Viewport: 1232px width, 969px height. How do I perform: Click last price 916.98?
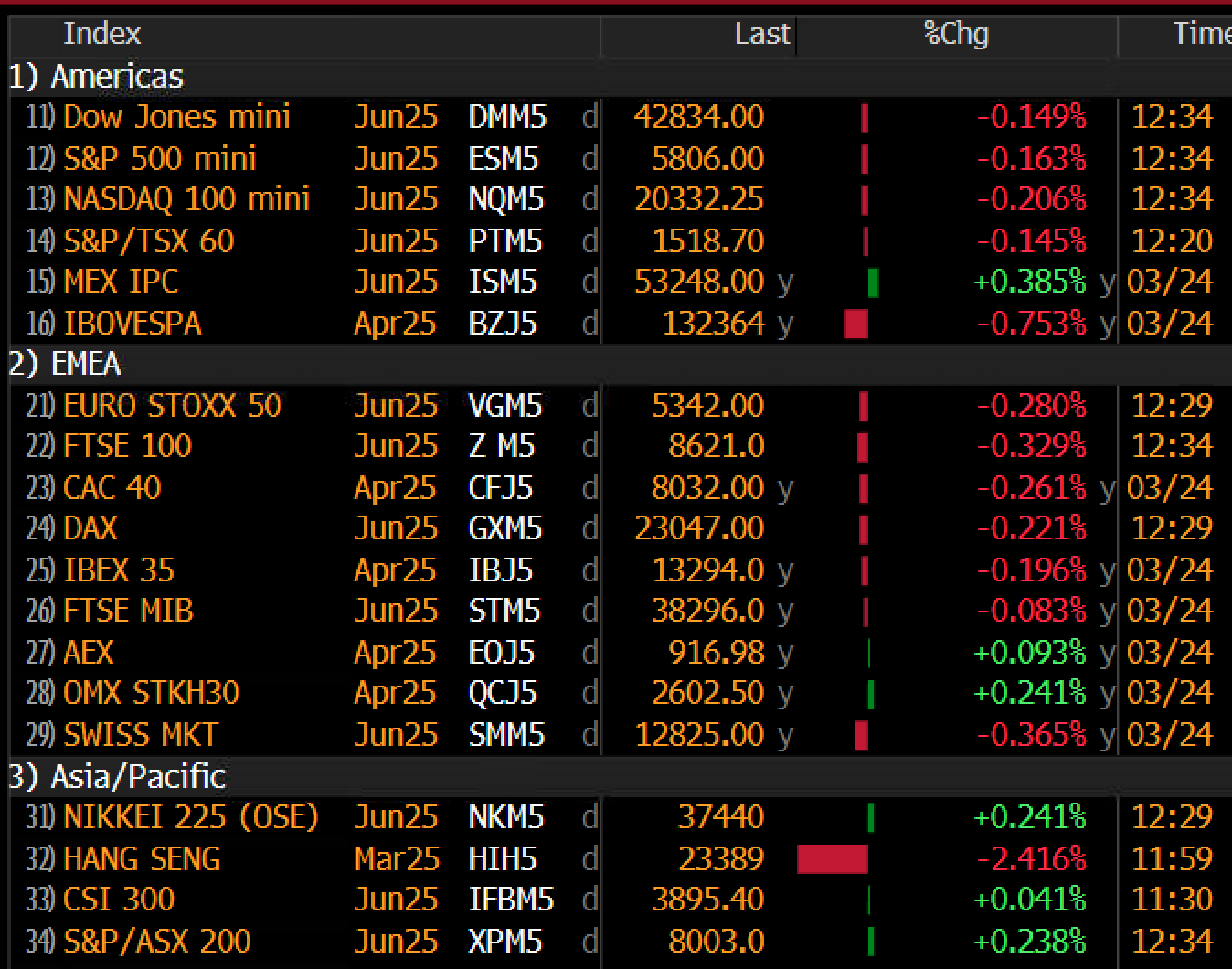coord(717,653)
